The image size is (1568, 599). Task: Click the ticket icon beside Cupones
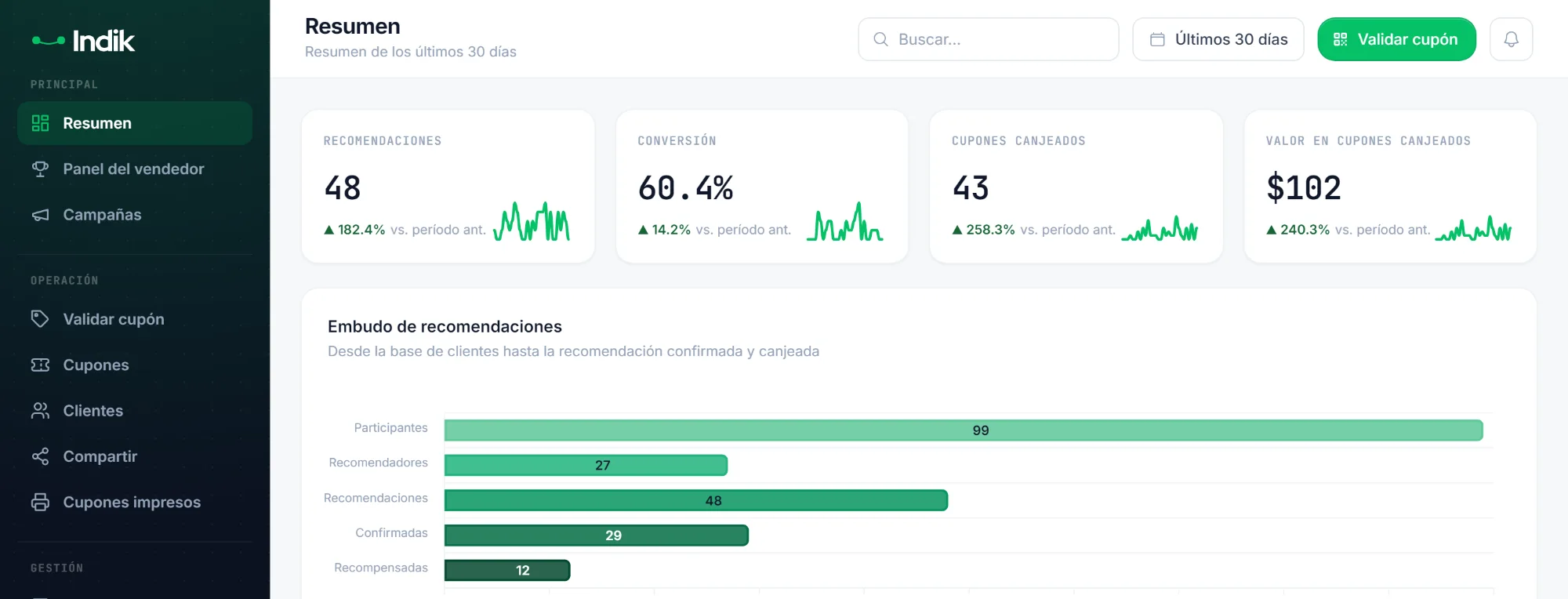coord(40,365)
